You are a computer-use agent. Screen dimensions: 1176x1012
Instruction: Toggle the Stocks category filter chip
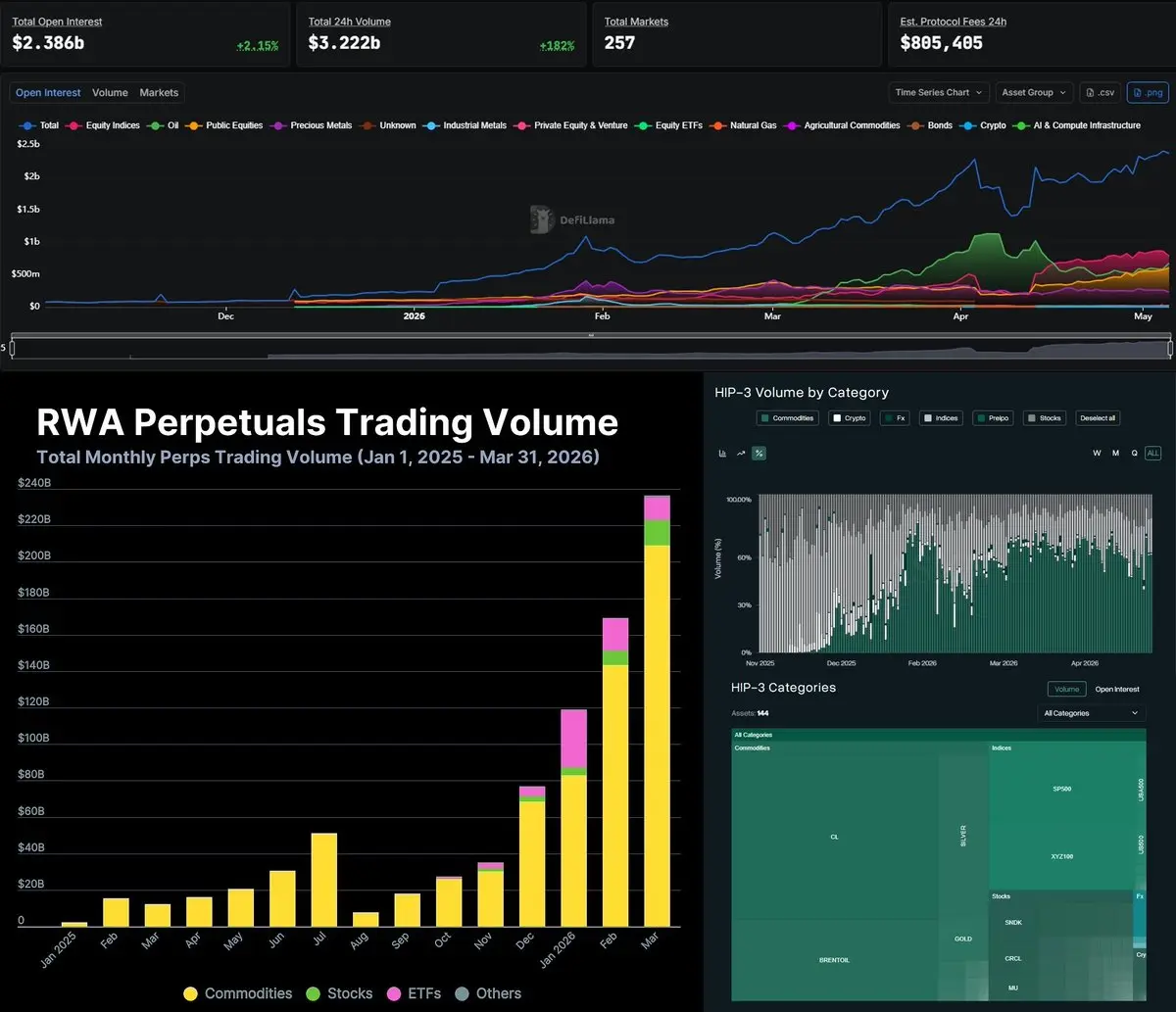(1045, 418)
